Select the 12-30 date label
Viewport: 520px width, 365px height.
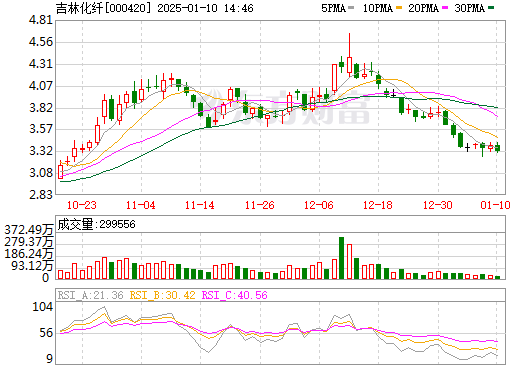[438, 205]
